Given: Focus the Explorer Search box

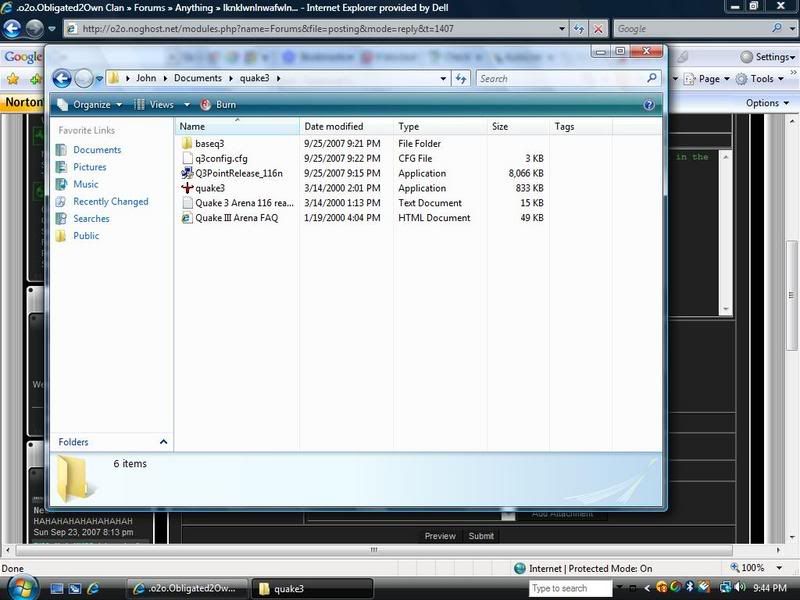Looking at the screenshot, I should [561, 79].
